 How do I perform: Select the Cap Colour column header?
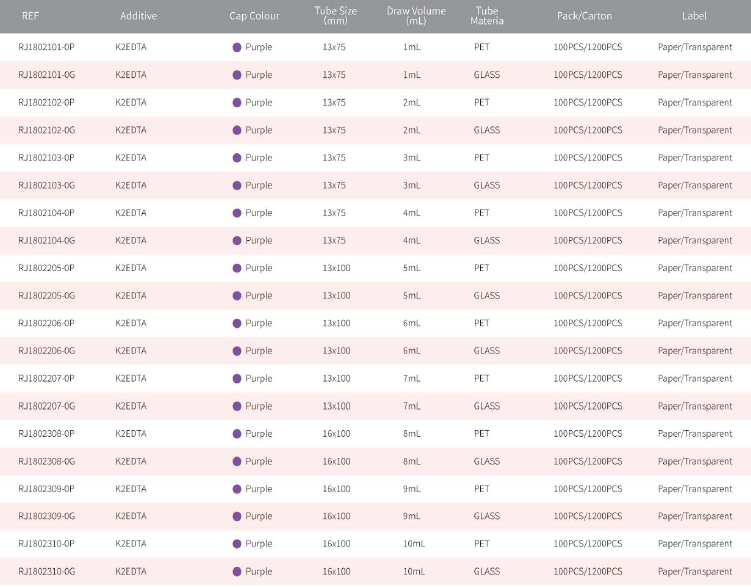click(x=254, y=16)
